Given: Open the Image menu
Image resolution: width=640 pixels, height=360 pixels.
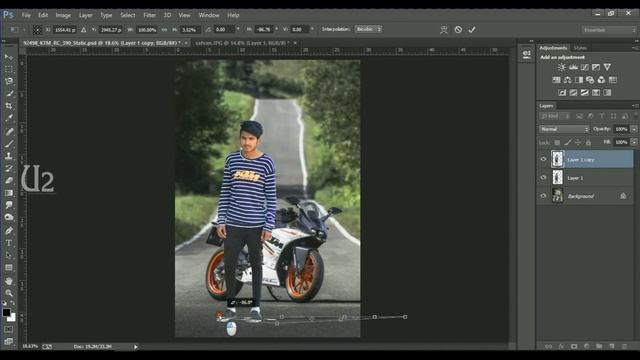Looking at the screenshot, I should (x=63, y=15).
